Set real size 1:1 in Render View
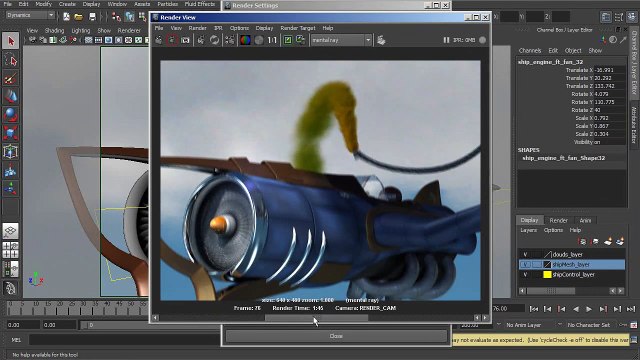 click(x=272, y=40)
